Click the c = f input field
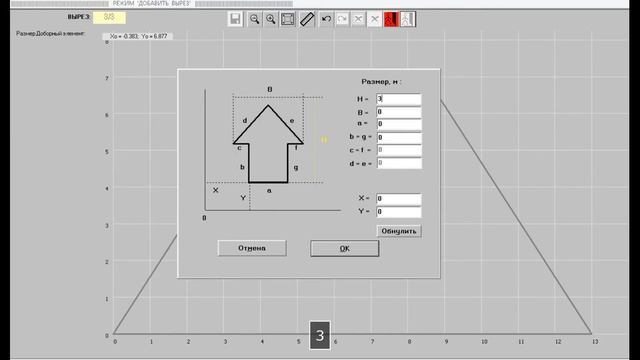This screenshot has height=360, width=640. (399, 150)
